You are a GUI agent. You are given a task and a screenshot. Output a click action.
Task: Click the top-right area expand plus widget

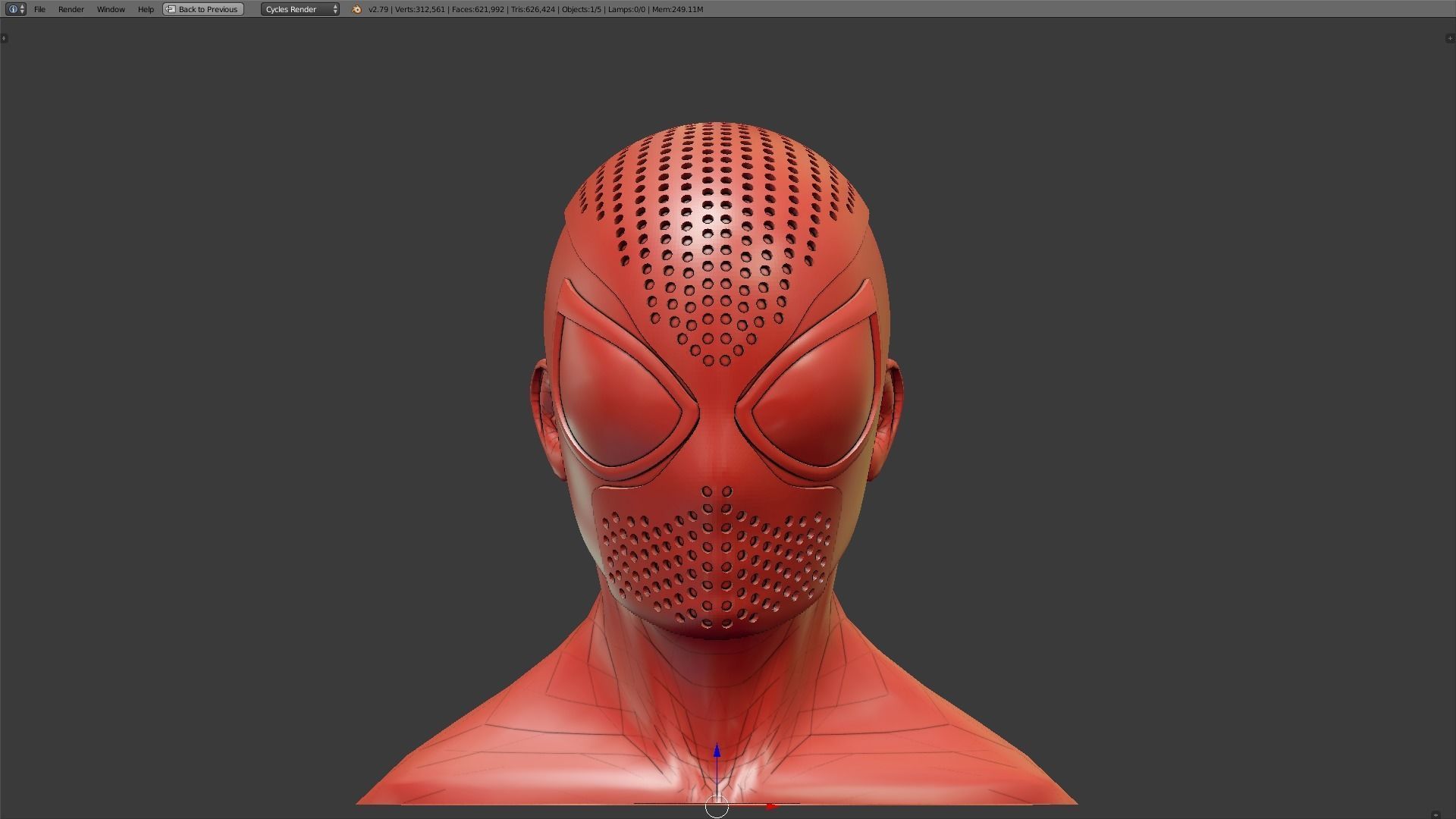(x=1450, y=38)
